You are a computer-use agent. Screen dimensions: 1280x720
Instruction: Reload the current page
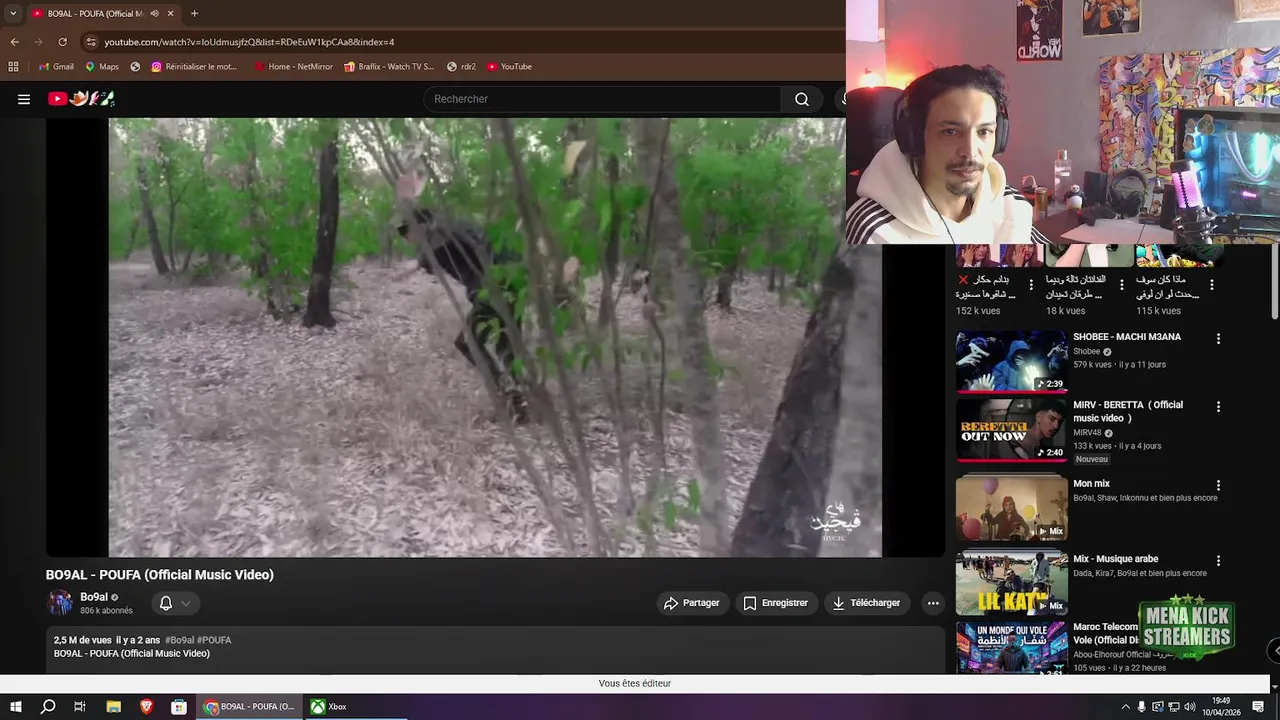[x=62, y=42]
